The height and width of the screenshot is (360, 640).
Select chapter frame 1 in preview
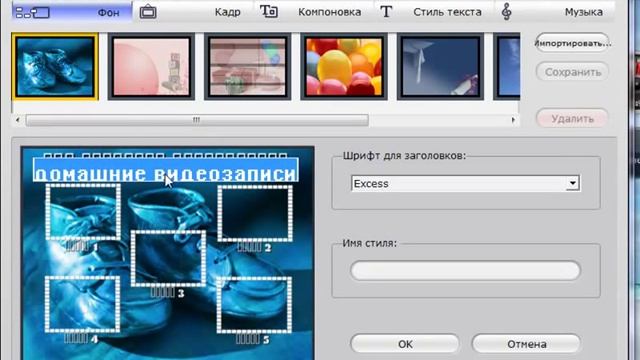point(83,212)
